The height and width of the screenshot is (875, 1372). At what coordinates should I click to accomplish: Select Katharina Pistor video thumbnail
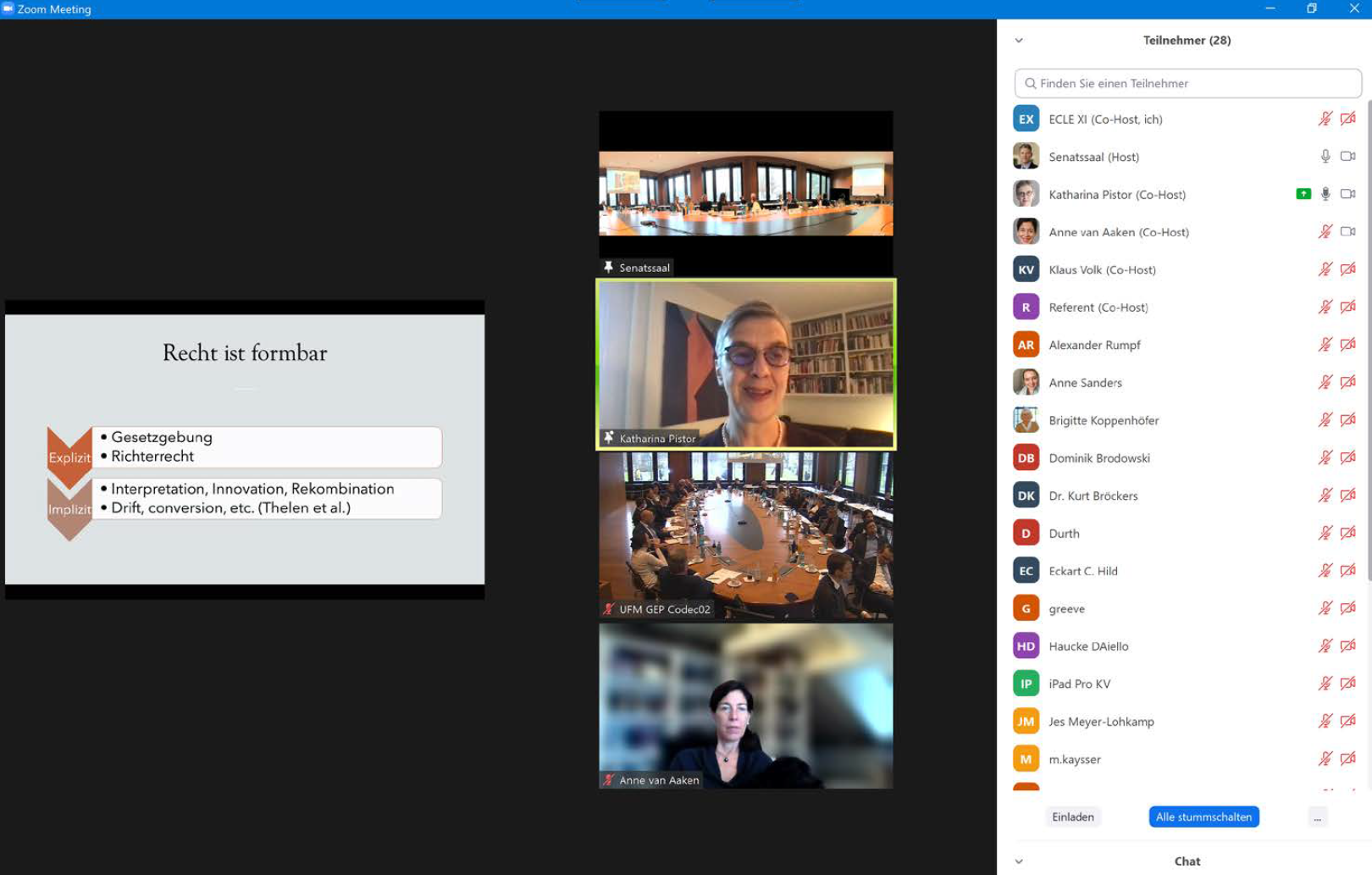click(x=746, y=364)
